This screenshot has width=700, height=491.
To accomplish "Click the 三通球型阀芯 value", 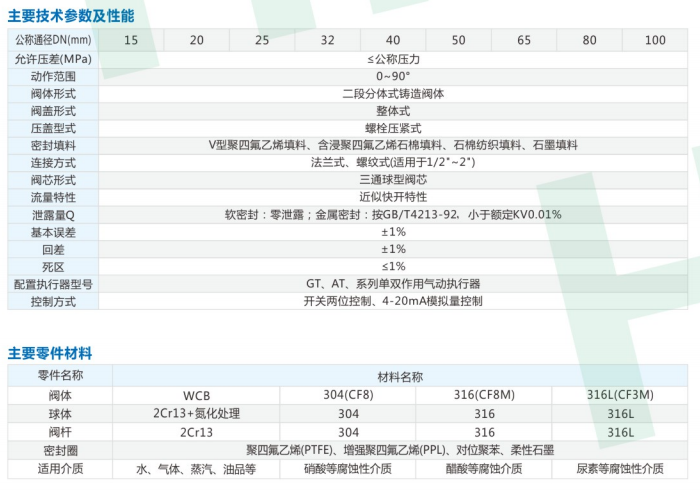I will tap(392, 180).
